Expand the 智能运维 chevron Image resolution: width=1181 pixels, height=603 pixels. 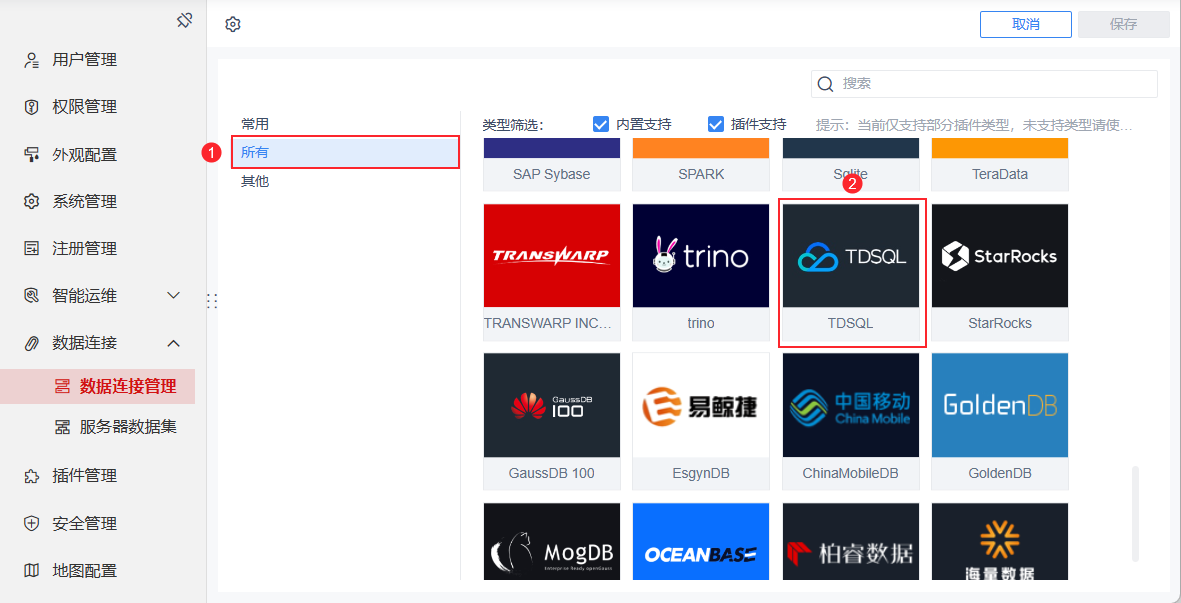coord(173,296)
